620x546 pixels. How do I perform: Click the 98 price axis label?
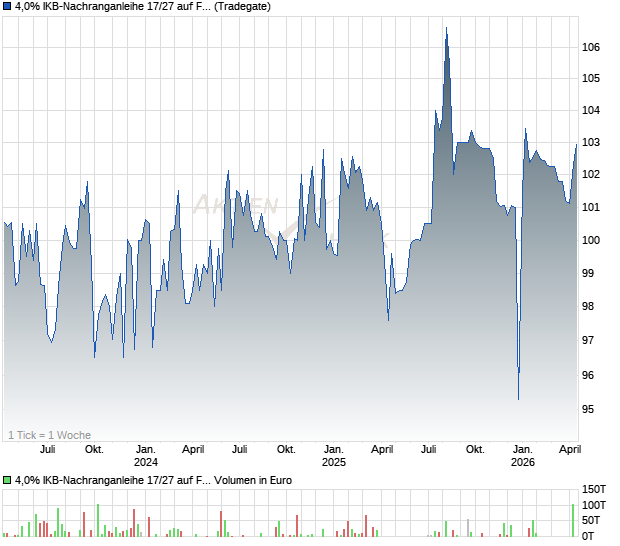(588, 306)
